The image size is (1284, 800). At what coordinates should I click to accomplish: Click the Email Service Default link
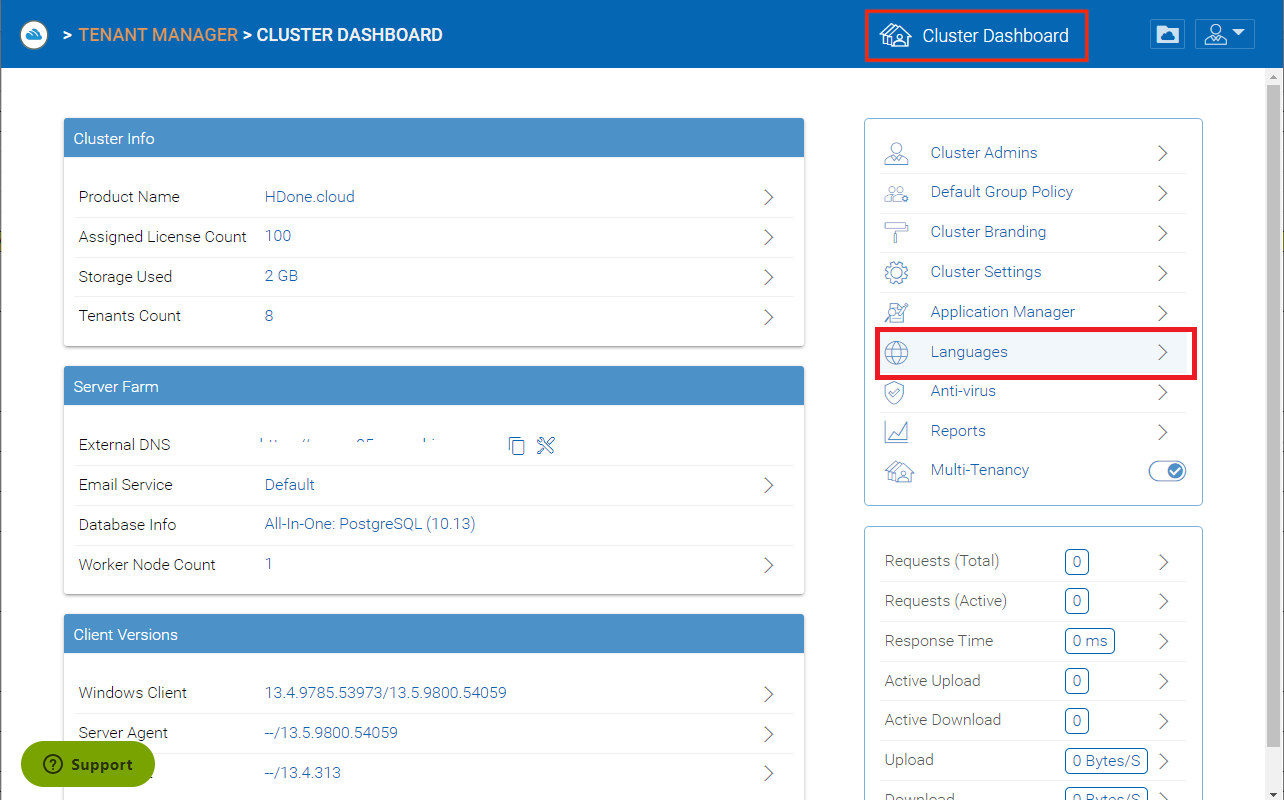point(290,485)
